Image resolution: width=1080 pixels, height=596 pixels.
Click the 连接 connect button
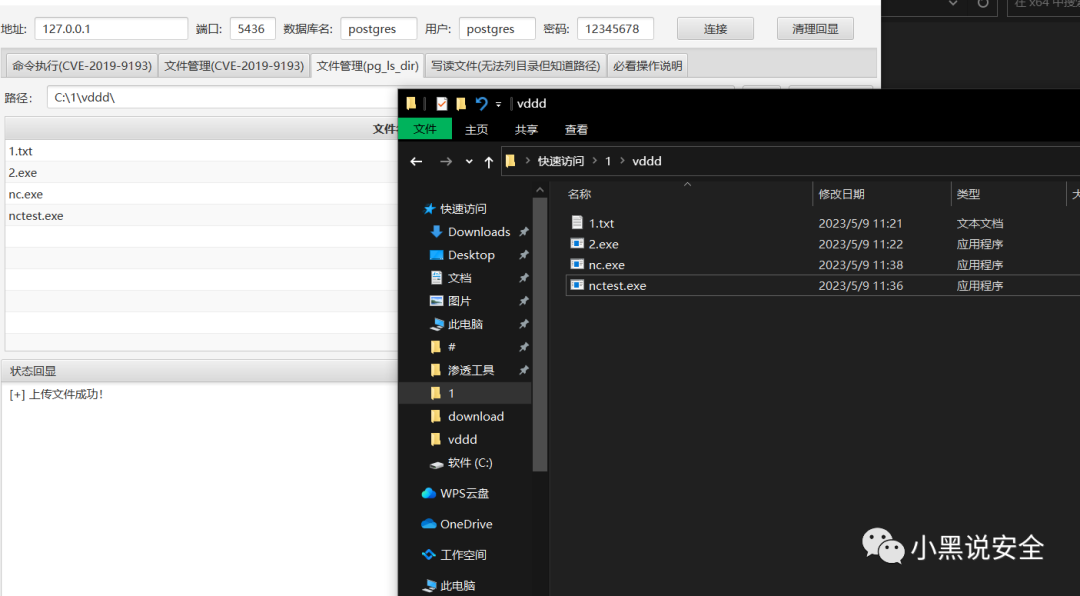715,29
